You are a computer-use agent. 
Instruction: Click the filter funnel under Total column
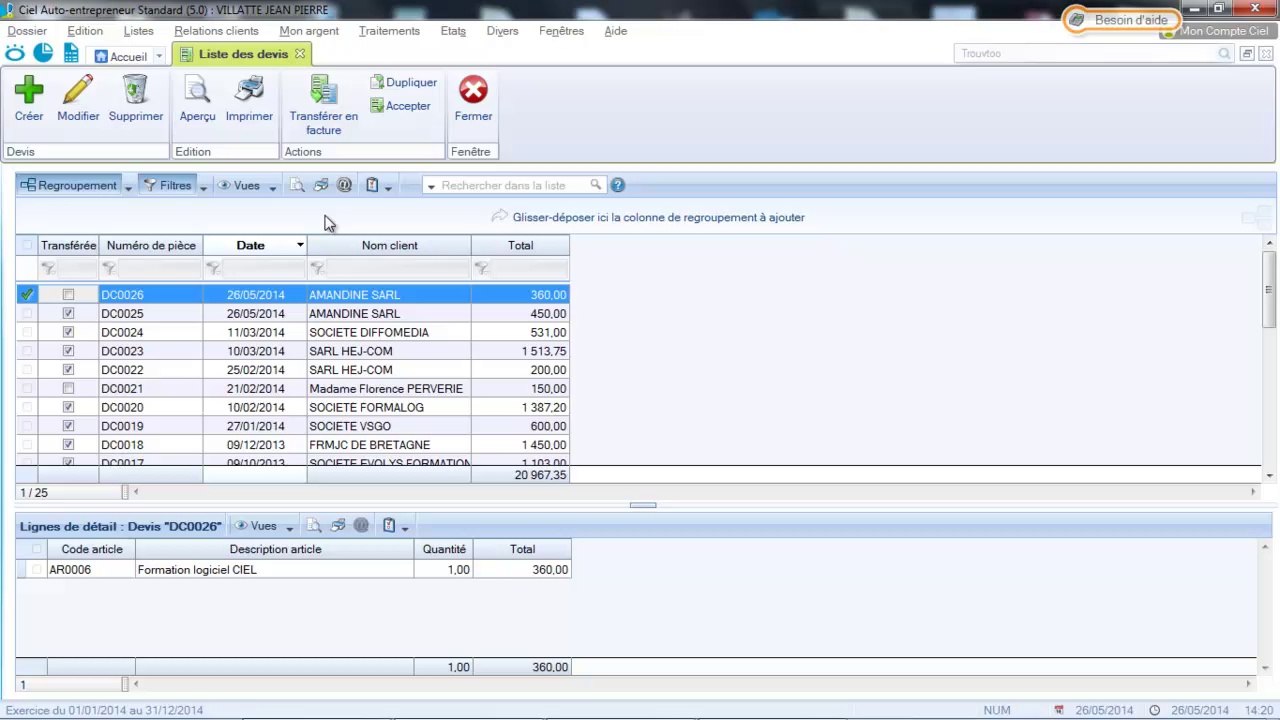tap(482, 268)
